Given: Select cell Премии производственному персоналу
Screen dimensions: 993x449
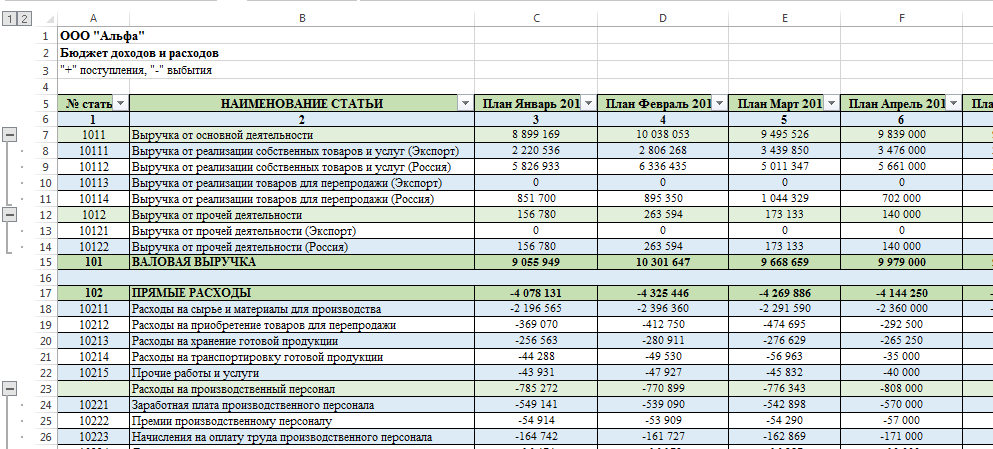Looking at the screenshot, I should tap(302, 421).
